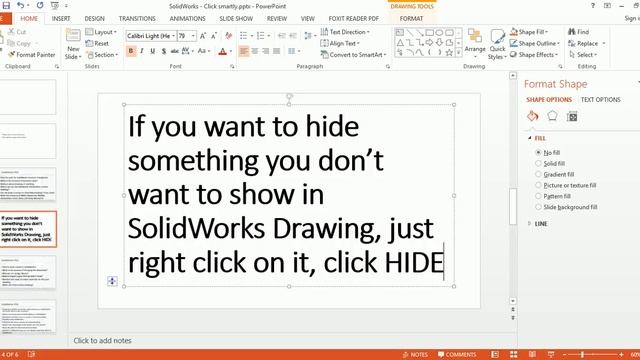This screenshot has width=640, height=360.
Task: Apply Strikethrough formatting
Action: [175, 51]
